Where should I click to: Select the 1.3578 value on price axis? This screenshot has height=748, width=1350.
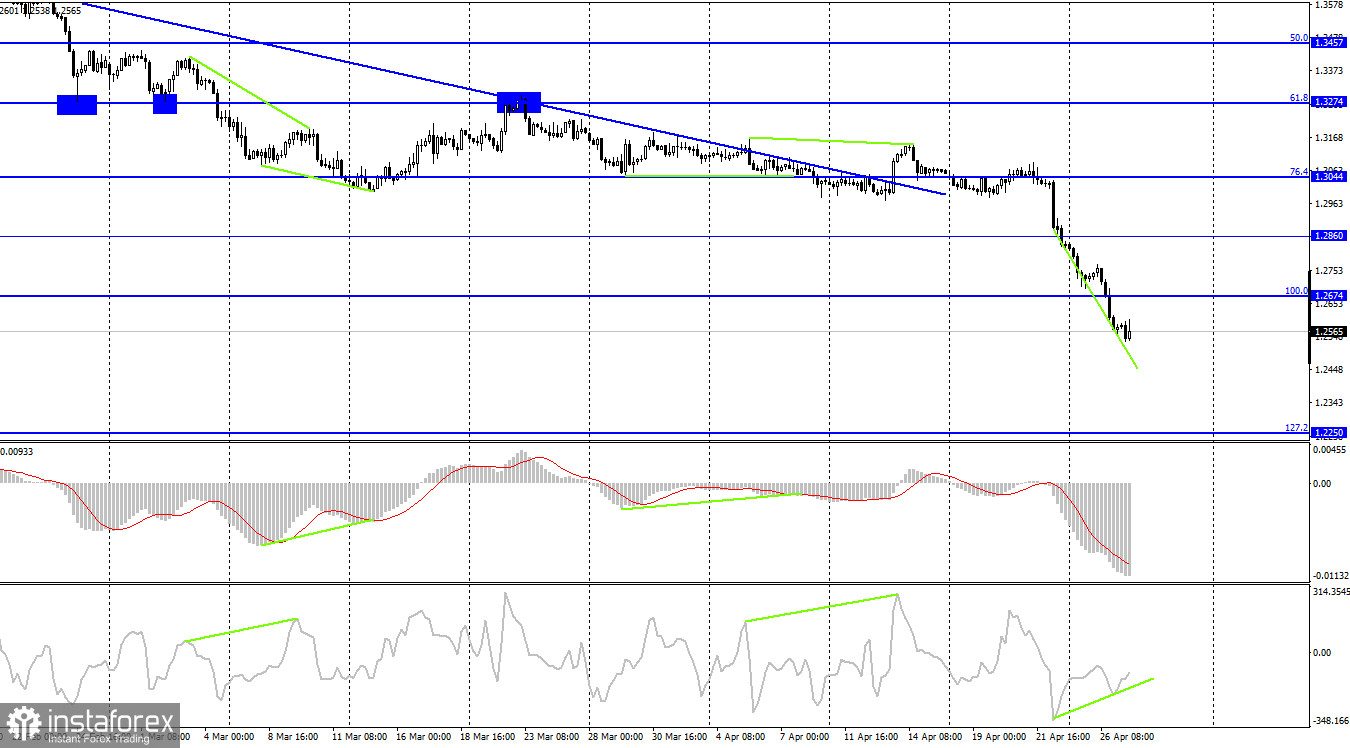(1330, 5)
